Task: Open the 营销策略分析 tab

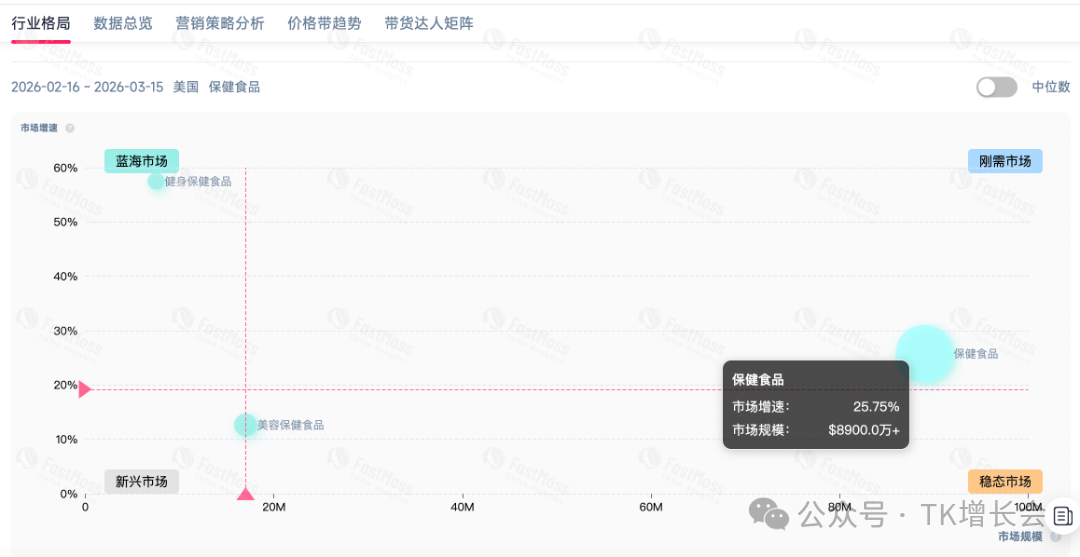Action: [219, 23]
